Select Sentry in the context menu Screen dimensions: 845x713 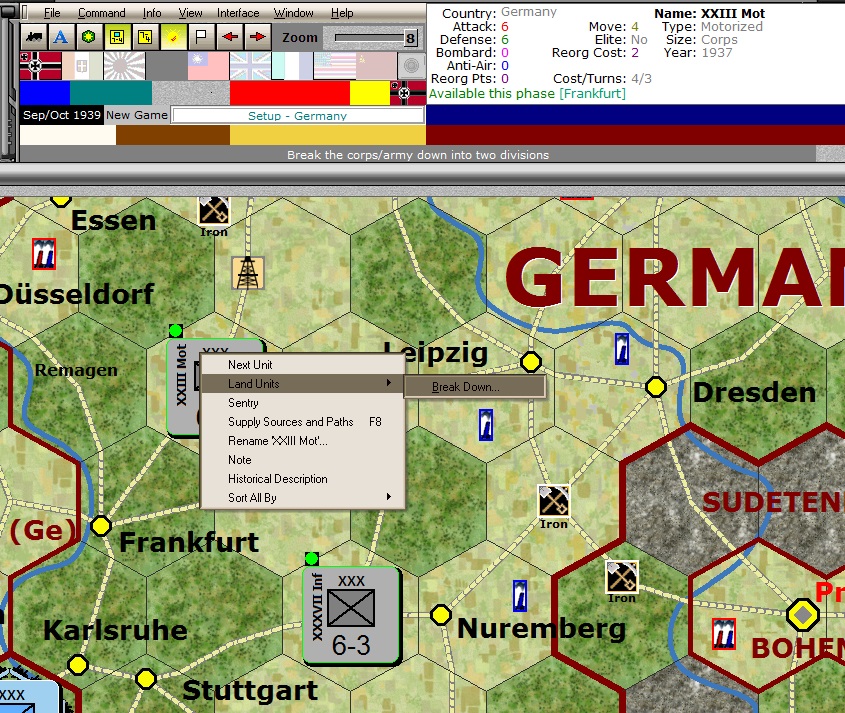302,403
